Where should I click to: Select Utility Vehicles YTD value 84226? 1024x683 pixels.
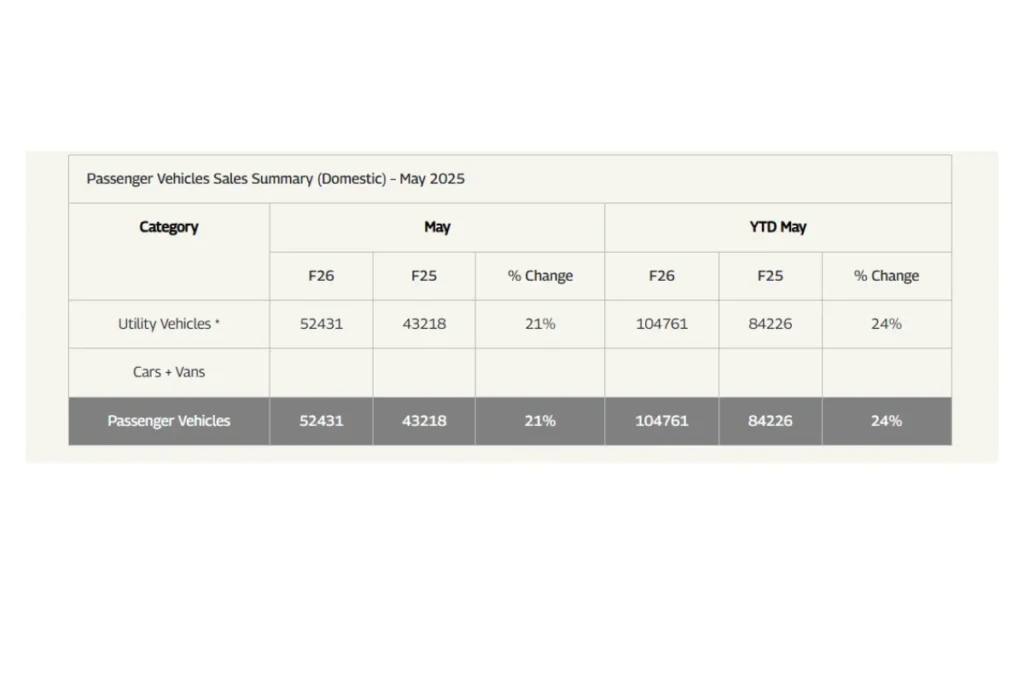point(770,324)
